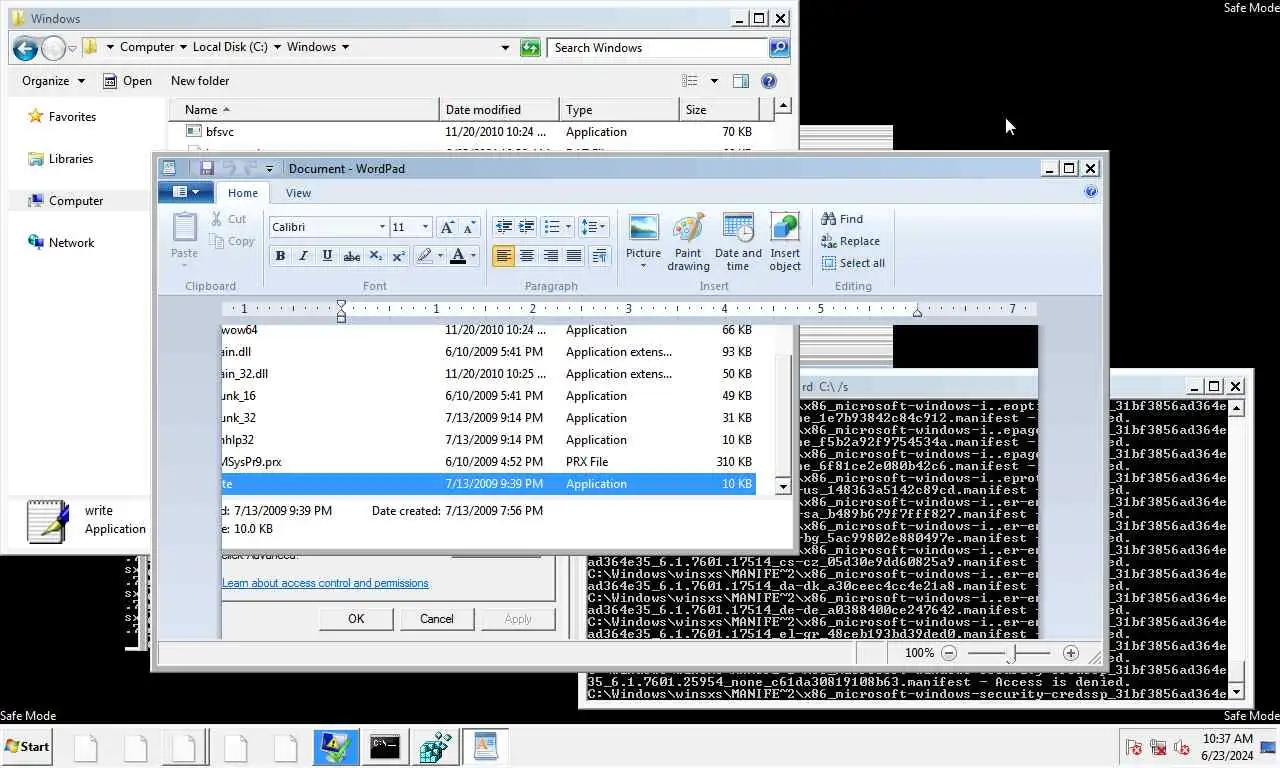Toggle Superscript in WordPad
Screen dimensions: 1280x768
tap(398, 256)
